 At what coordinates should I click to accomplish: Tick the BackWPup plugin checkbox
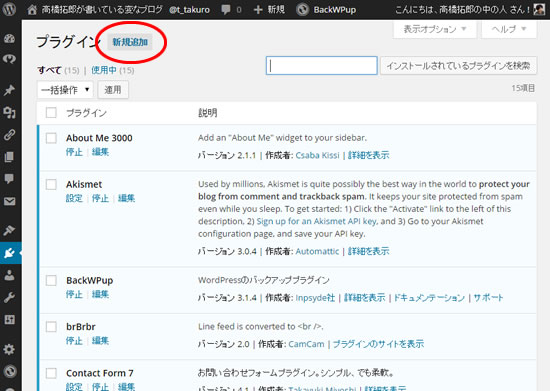51,280
